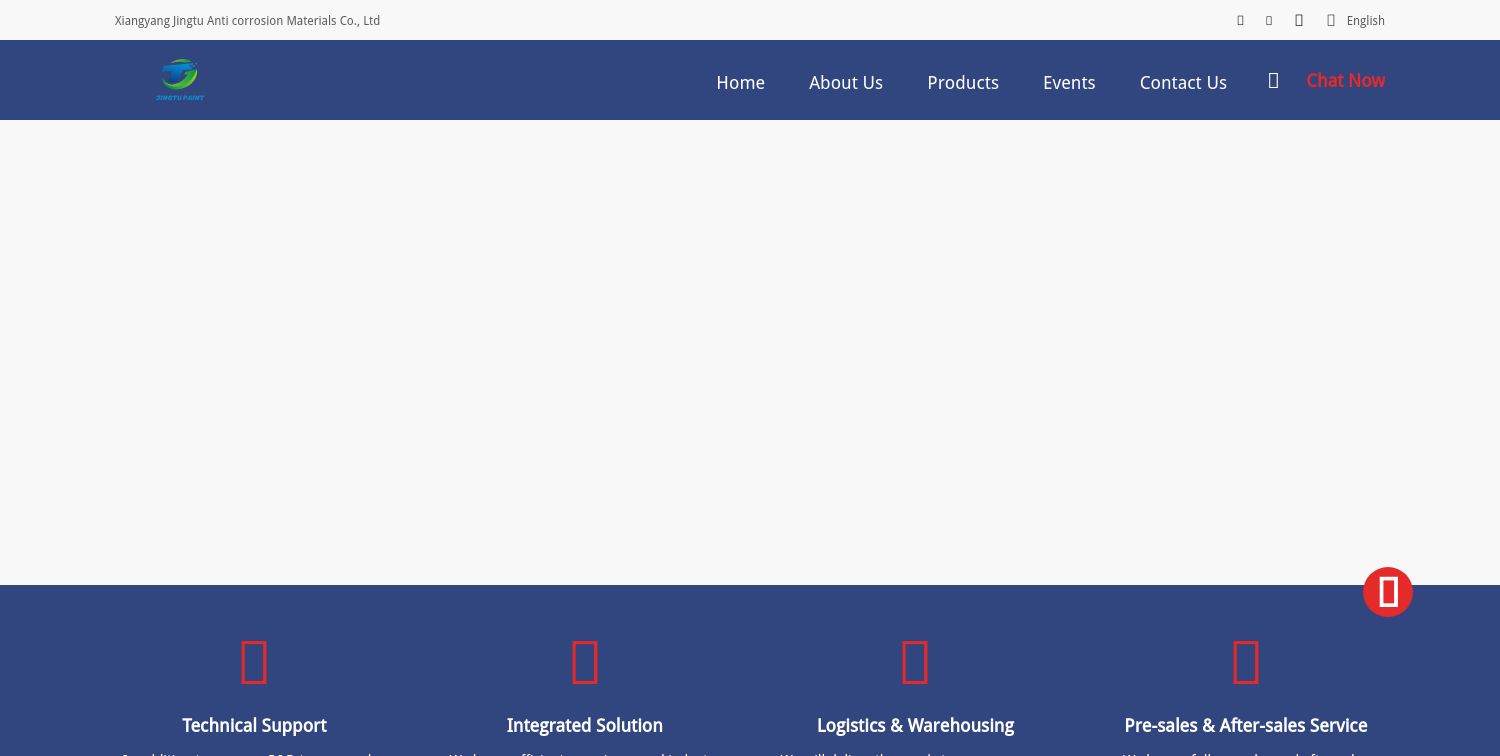Click the second social share icon near English
This screenshot has height=756, width=1500.
pos(1268,20)
